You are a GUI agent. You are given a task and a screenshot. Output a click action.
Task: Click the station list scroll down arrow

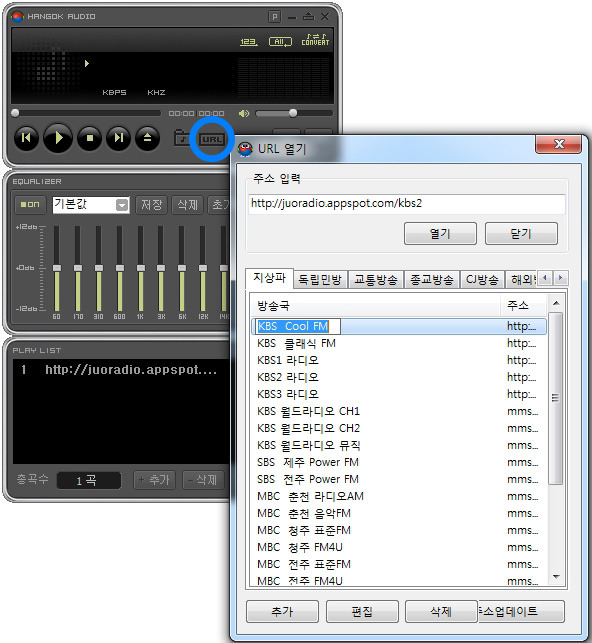(x=556, y=577)
